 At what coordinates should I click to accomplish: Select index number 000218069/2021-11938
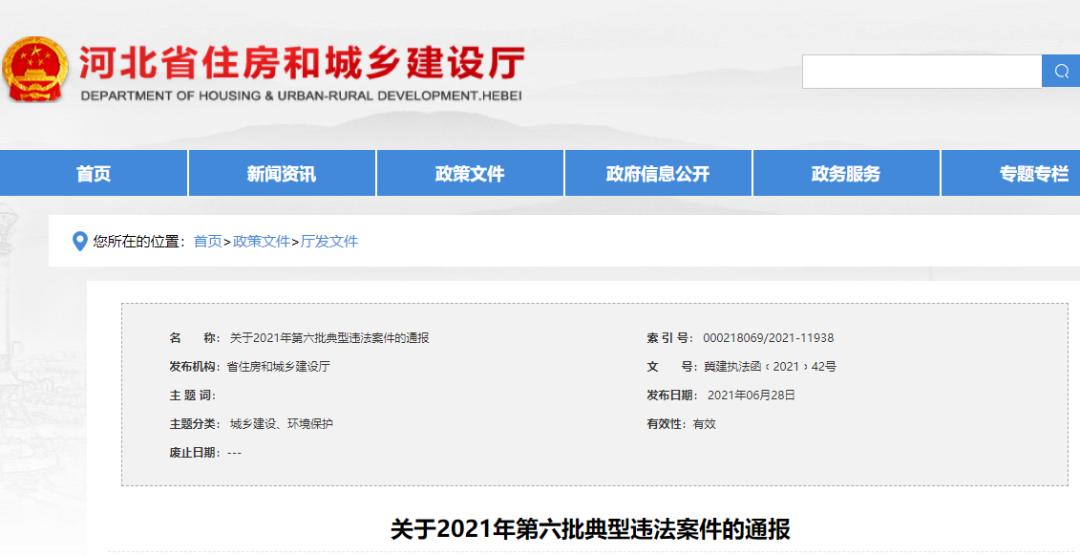tap(768, 338)
